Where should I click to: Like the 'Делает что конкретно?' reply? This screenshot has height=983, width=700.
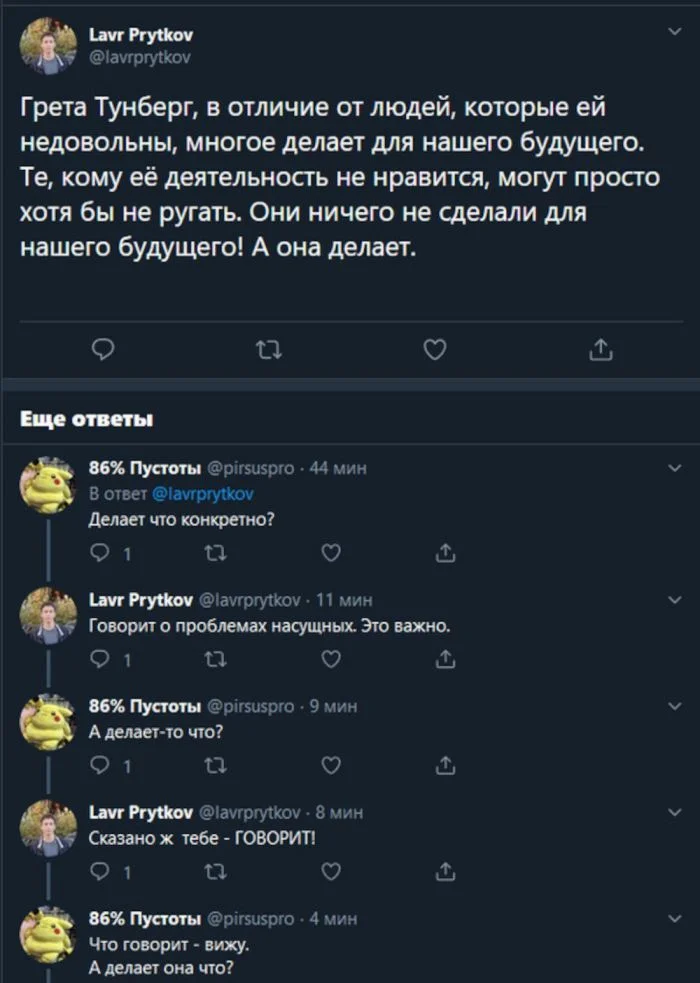click(x=331, y=552)
